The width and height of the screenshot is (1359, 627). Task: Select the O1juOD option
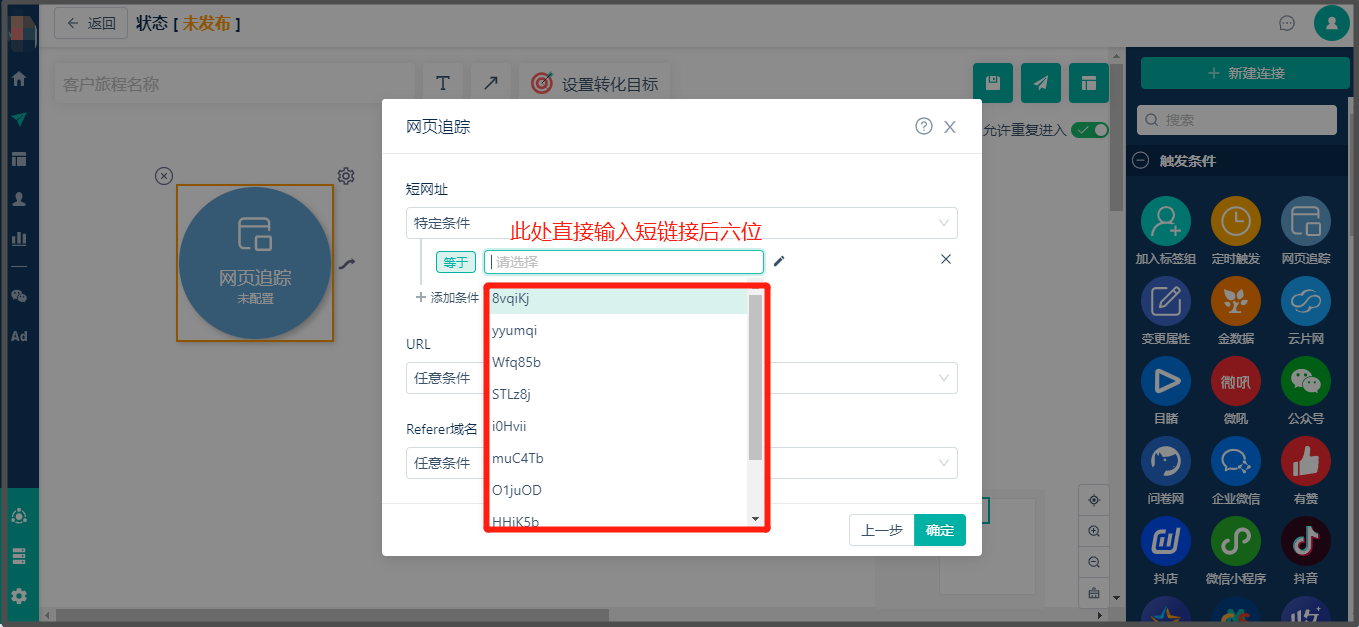[618, 490]
